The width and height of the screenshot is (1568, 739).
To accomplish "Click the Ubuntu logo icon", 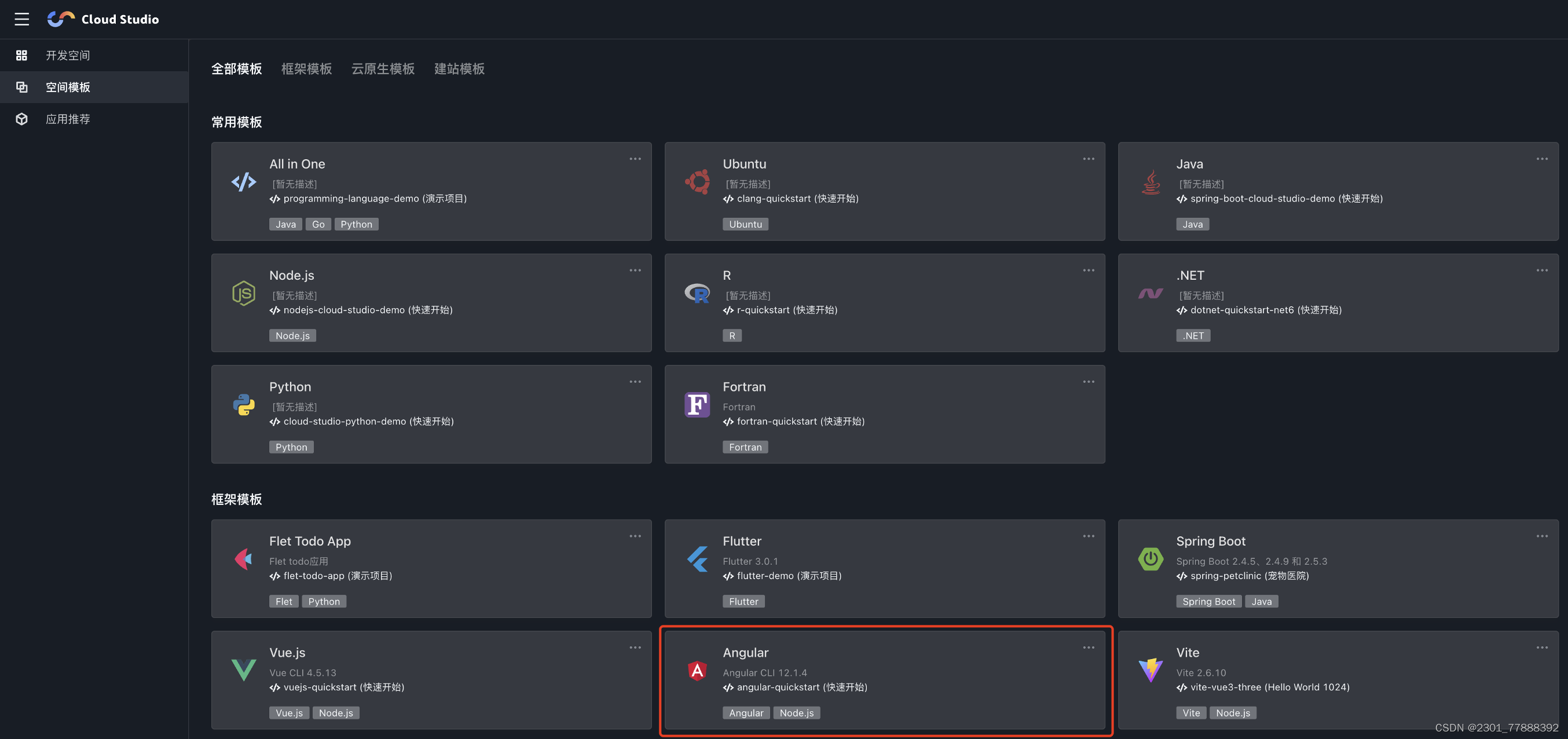I will coord(697,181).
